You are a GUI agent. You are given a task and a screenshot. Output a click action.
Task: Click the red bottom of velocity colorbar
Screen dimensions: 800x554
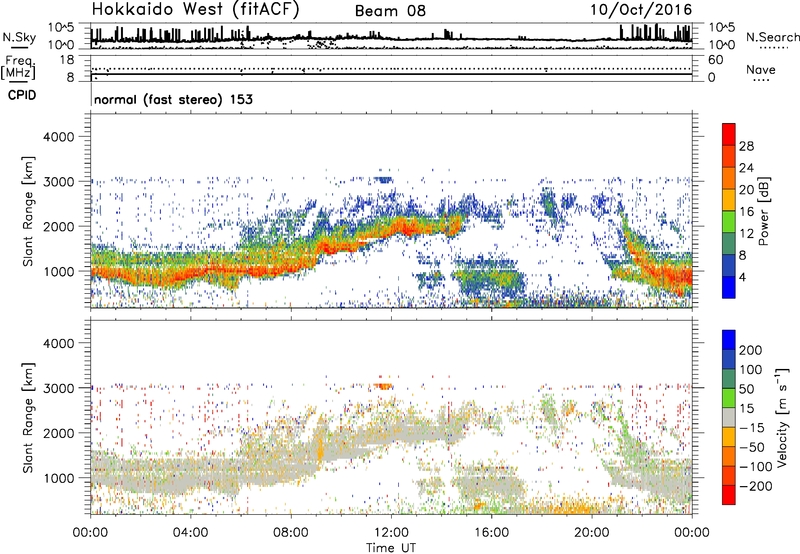coord(729,495)
